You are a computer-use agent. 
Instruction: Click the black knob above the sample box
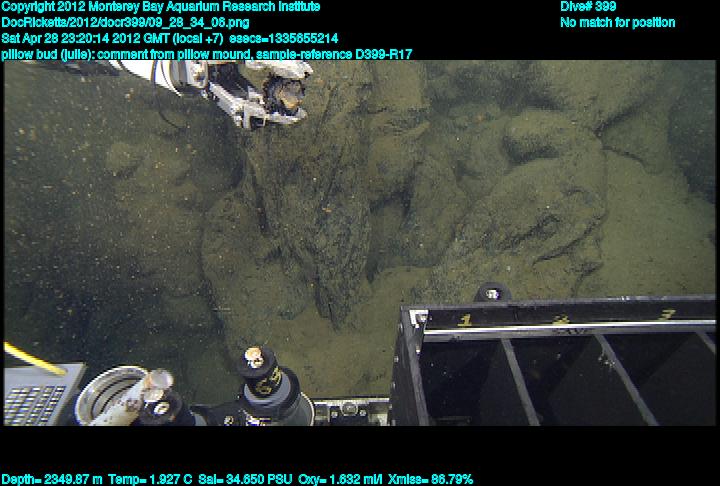point(490,293)
